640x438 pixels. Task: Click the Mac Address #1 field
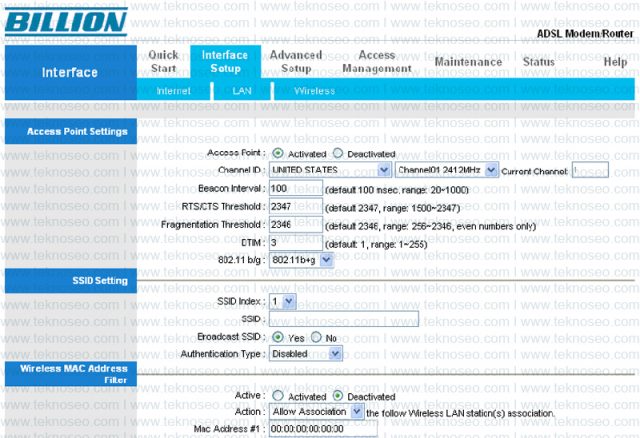point(323,429)
